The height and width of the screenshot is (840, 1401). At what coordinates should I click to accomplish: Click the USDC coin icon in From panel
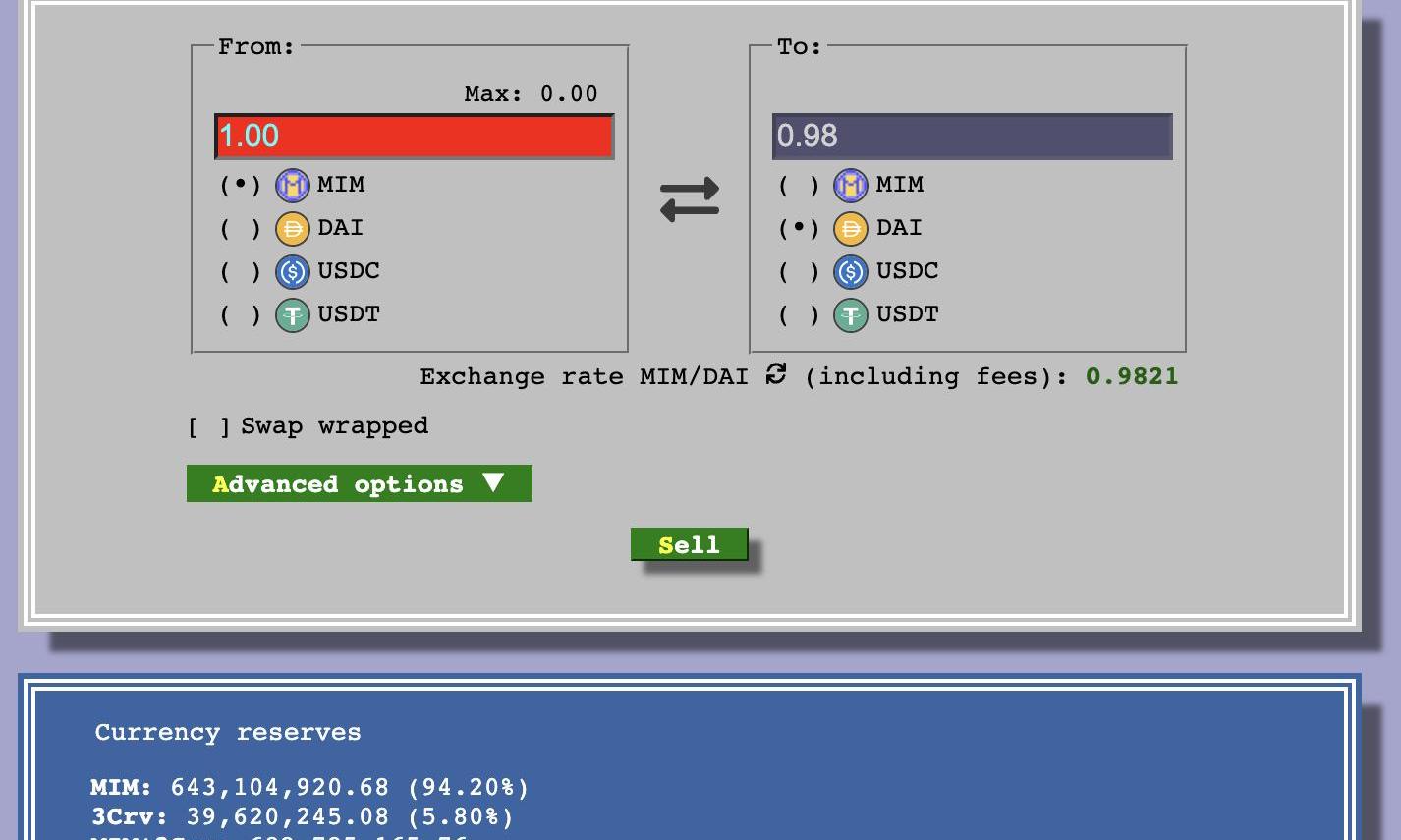(x=292, y=271)
